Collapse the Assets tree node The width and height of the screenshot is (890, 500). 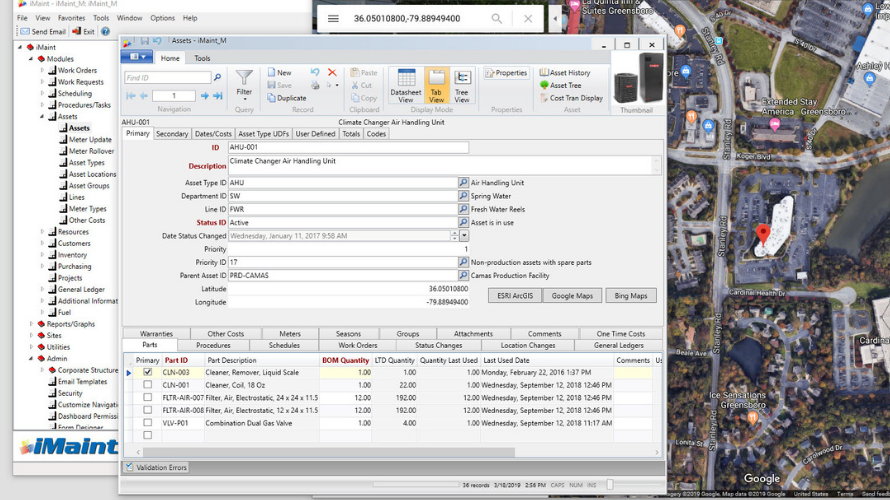point(42,116)
